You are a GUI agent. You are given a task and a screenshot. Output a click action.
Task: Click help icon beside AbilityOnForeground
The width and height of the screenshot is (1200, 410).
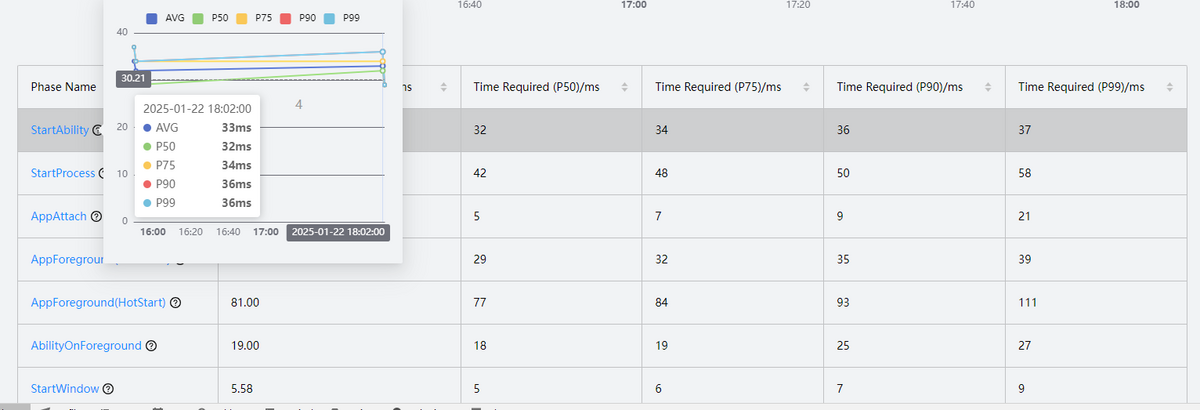[x=152, y=346]
